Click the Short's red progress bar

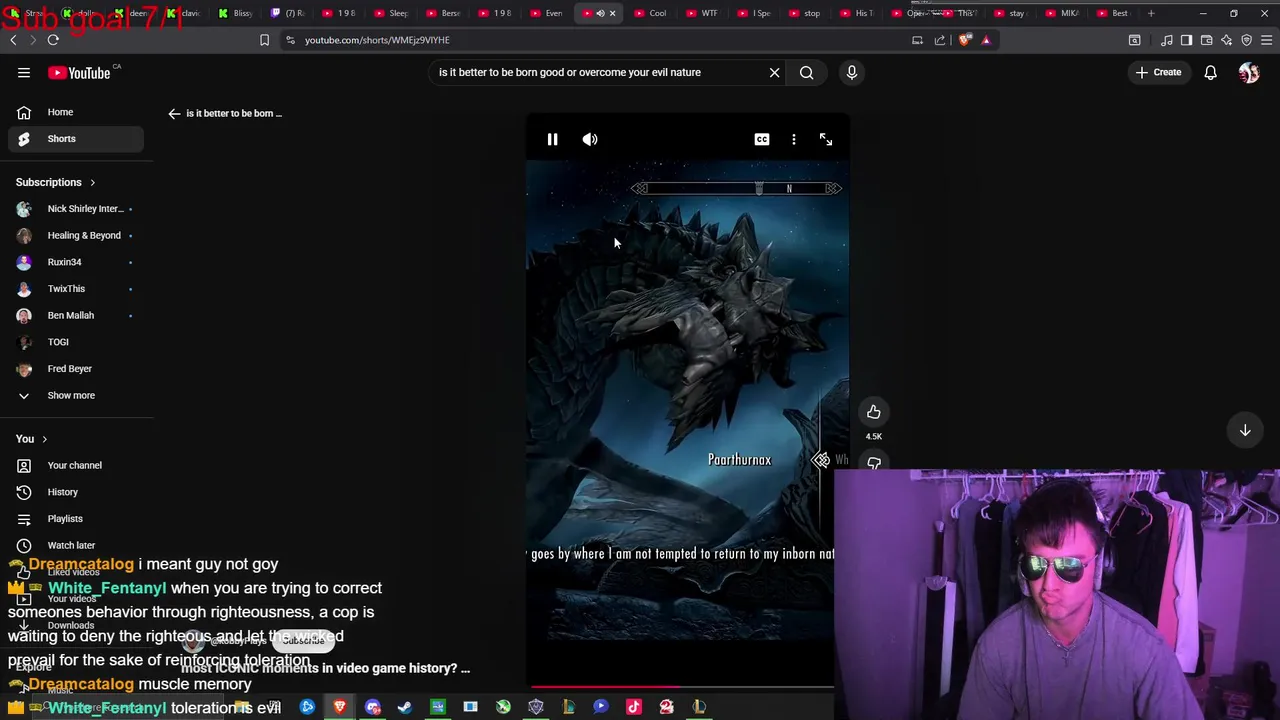tap(680, 687)
